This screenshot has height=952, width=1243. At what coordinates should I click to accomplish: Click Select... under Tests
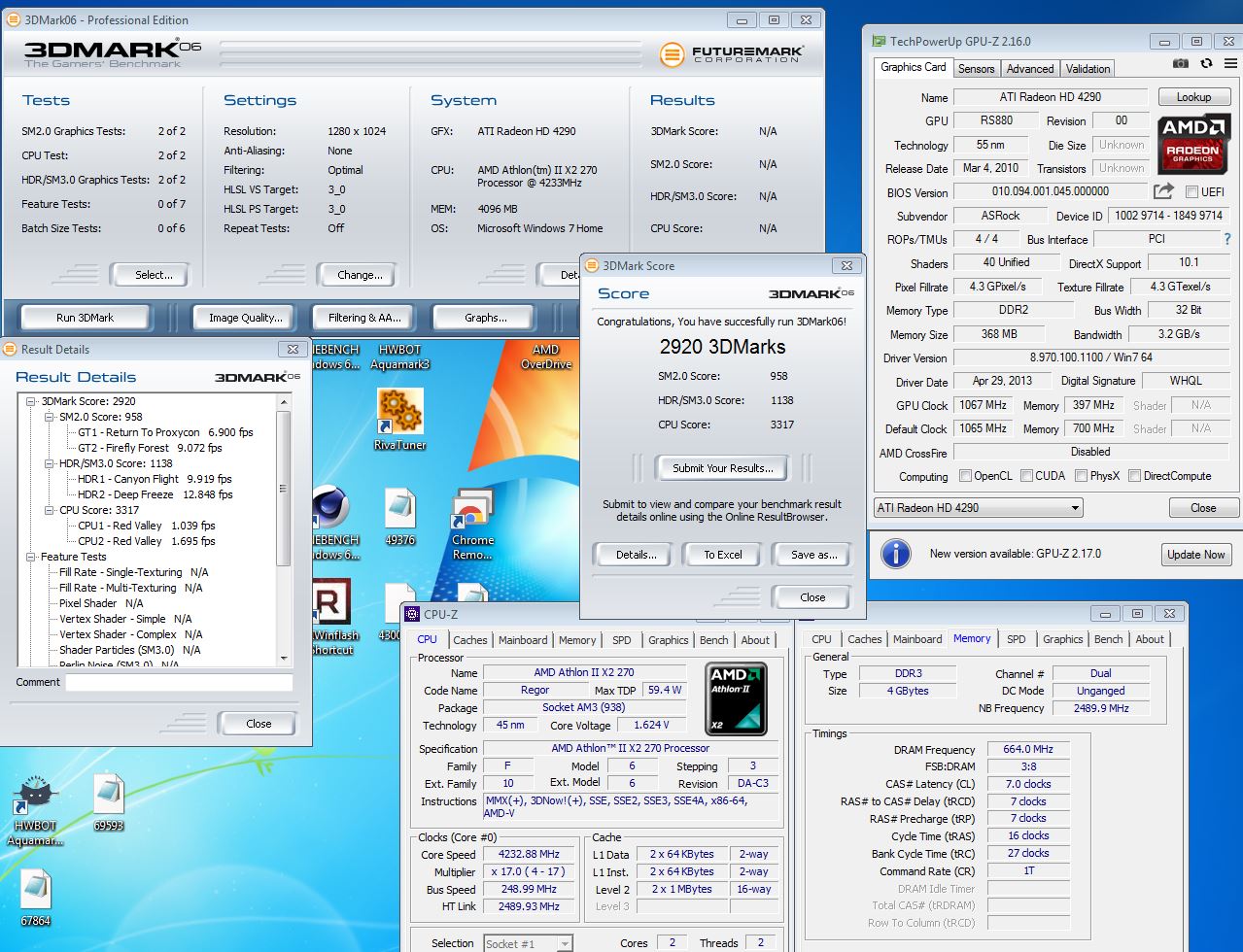pyautogui.click(x=154, y=275)
